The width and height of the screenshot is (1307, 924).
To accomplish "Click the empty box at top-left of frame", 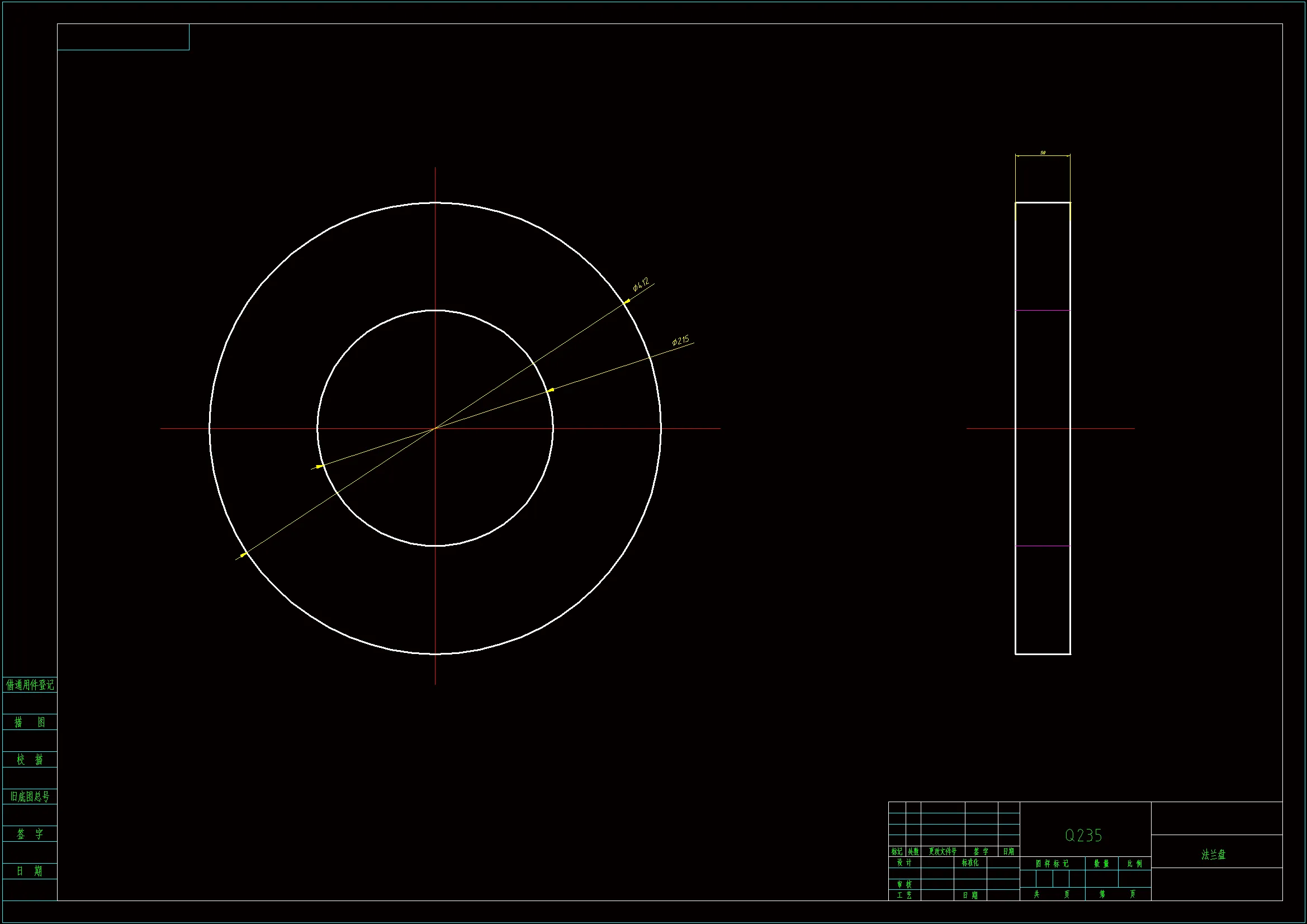I will click(x=123, y=37).
